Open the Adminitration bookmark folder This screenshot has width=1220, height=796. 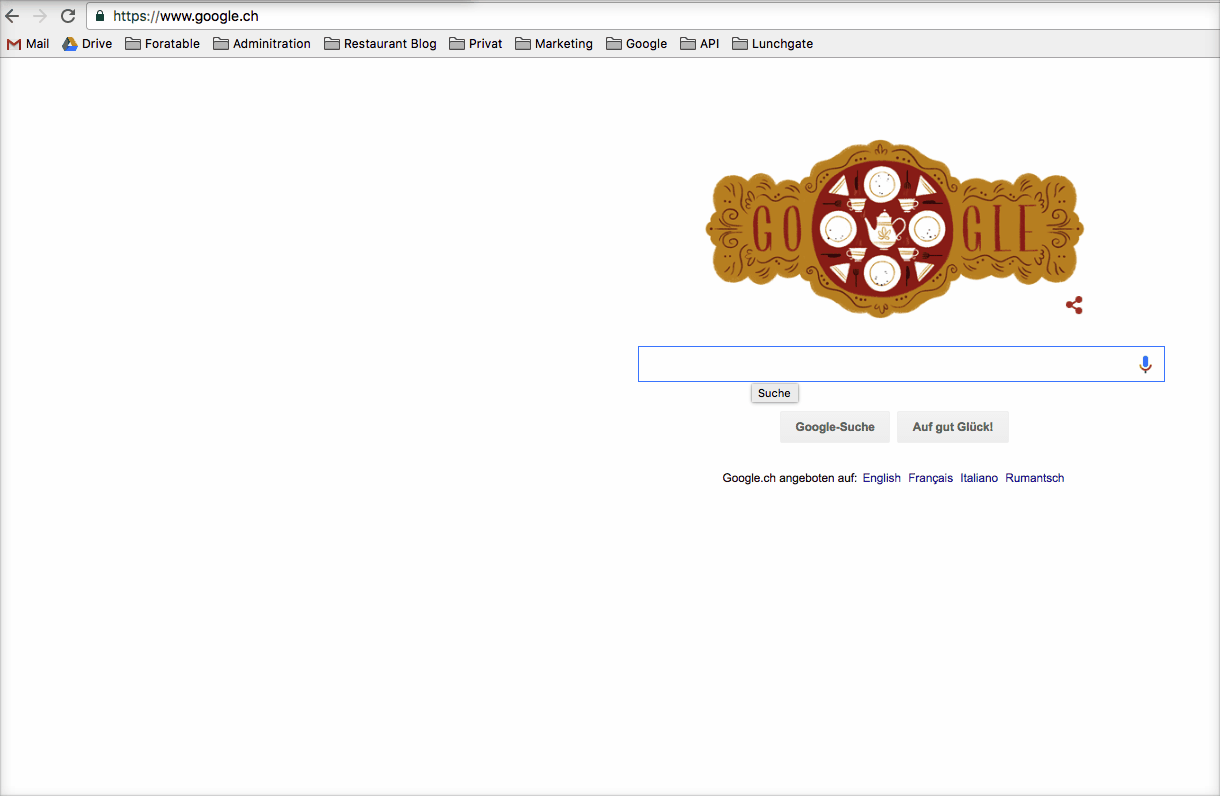[x=262, y=44]
